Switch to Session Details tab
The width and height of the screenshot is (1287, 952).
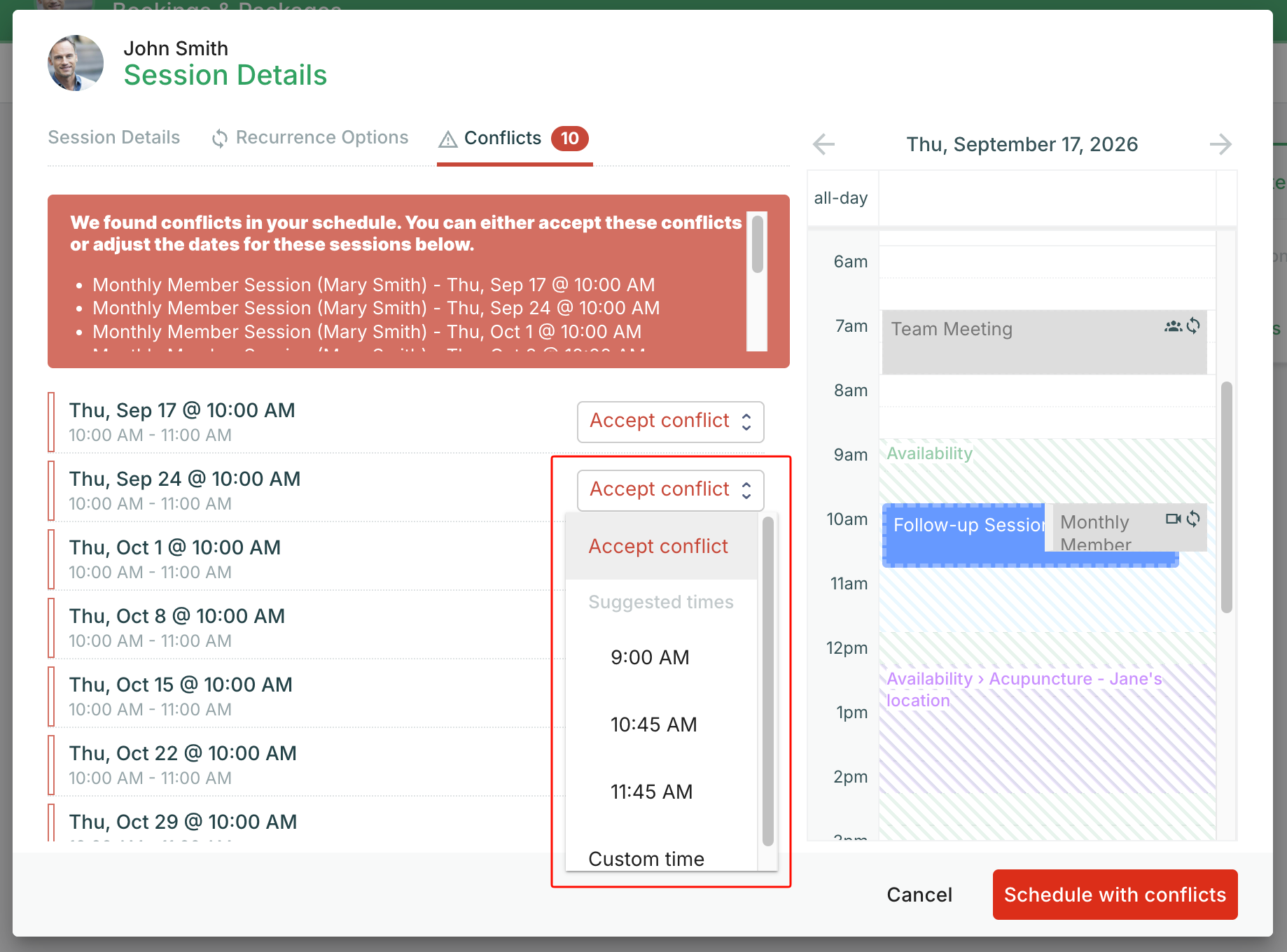[x=114, y=137]
